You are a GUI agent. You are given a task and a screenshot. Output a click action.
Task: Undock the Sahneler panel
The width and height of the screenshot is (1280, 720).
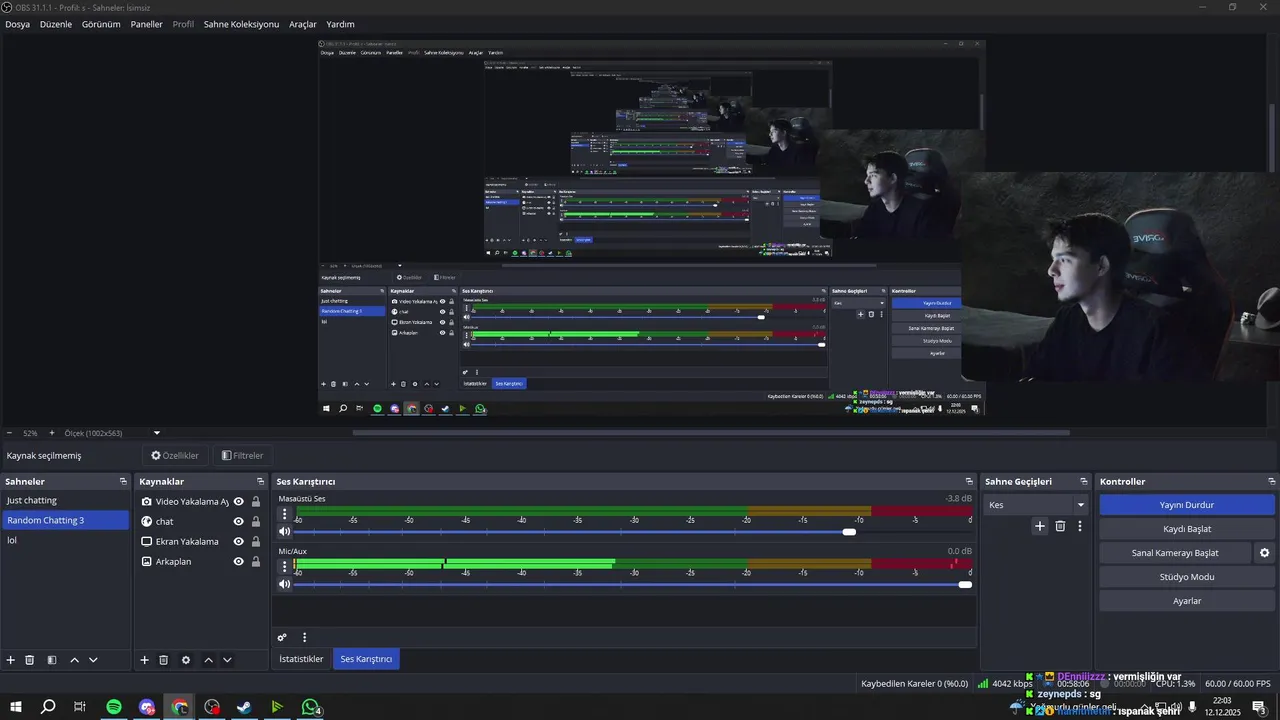pyautogui.click(x=123, y=482)
